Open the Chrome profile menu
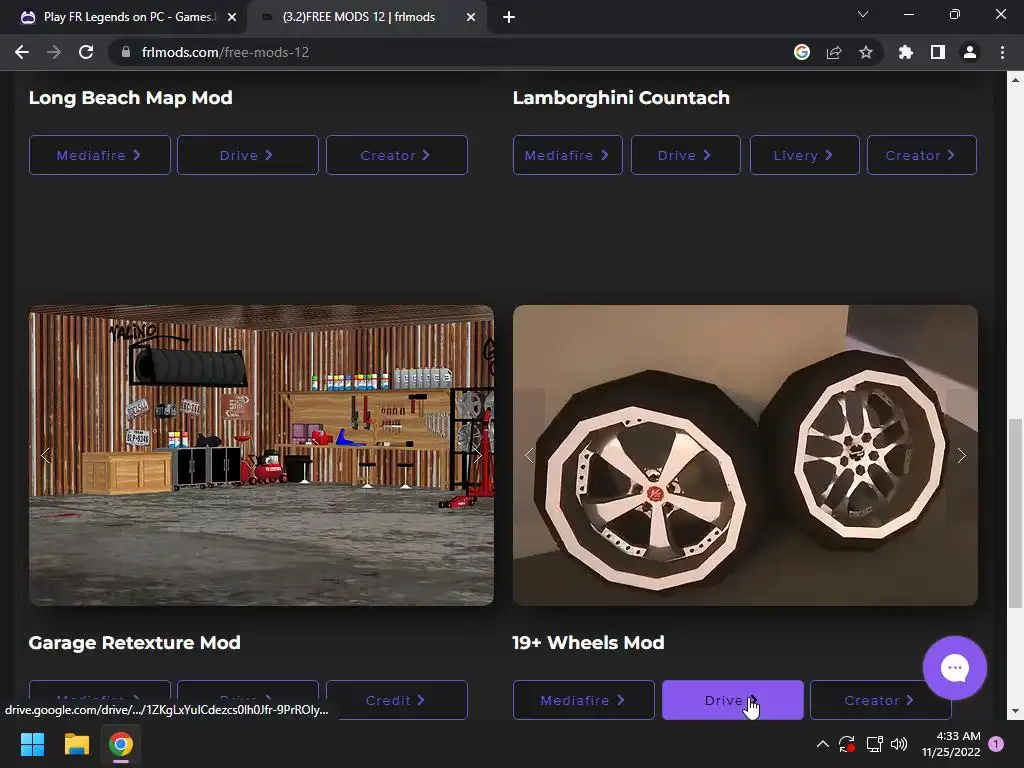Viewport: 1024px width, 768px height. point(970,52)
